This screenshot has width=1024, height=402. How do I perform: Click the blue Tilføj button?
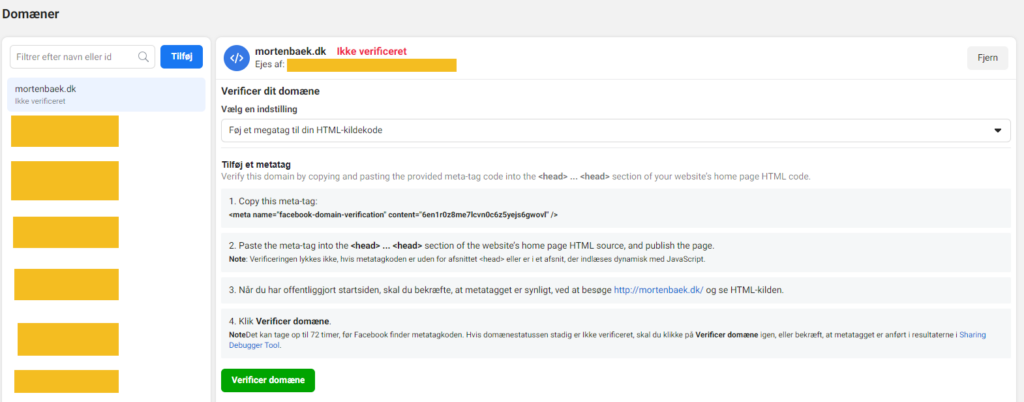coord(182,57)
